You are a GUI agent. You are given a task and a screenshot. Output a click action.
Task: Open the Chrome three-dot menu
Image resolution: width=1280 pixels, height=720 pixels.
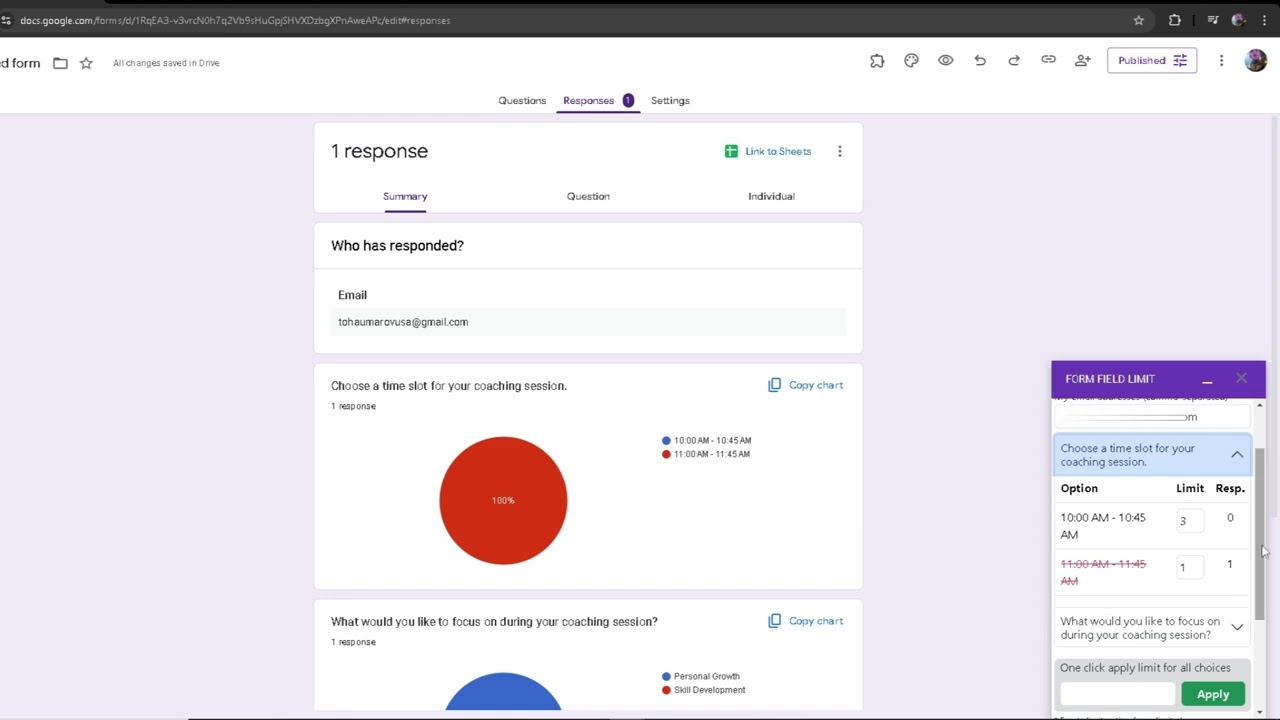click(1264, 20)
